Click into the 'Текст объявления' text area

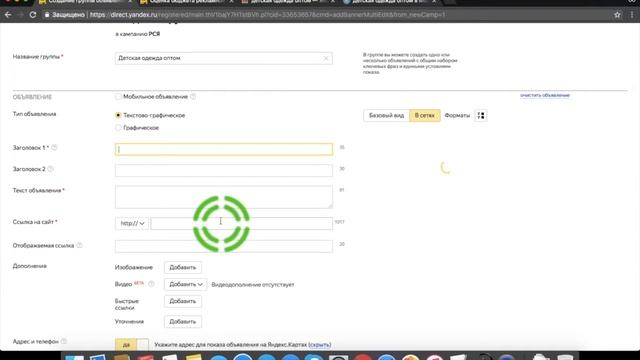[224, 197]
